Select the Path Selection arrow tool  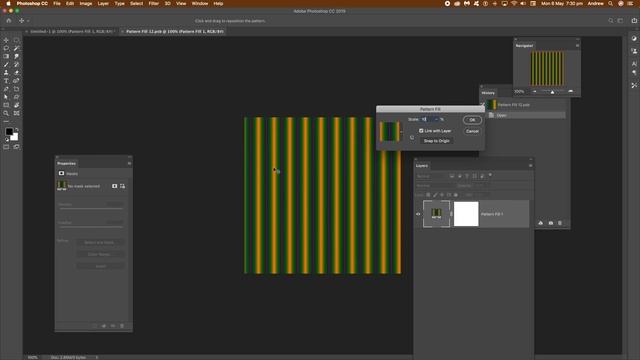[6, 97]
